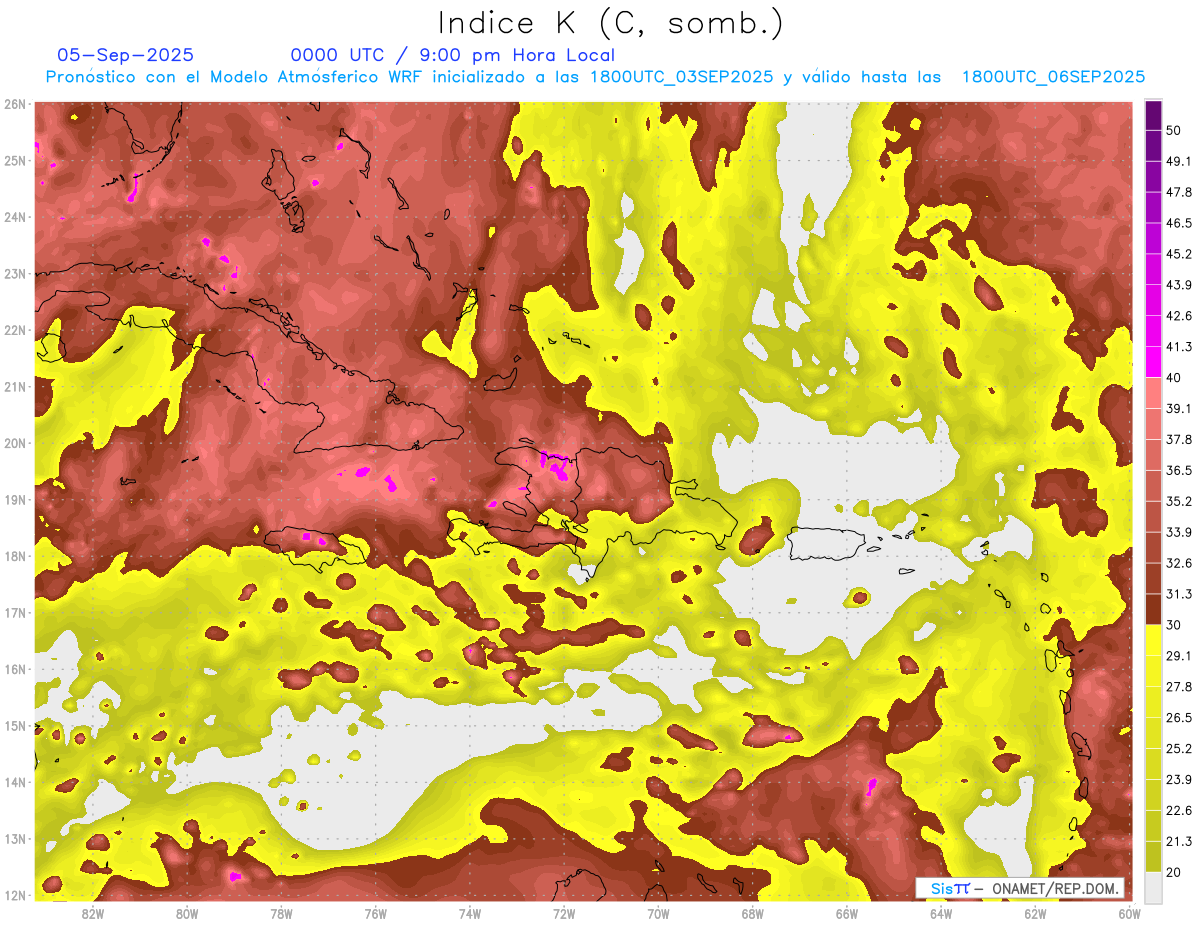Click color scale value 42.6
Screen dimensions: 1200x927
point(1178,316)
